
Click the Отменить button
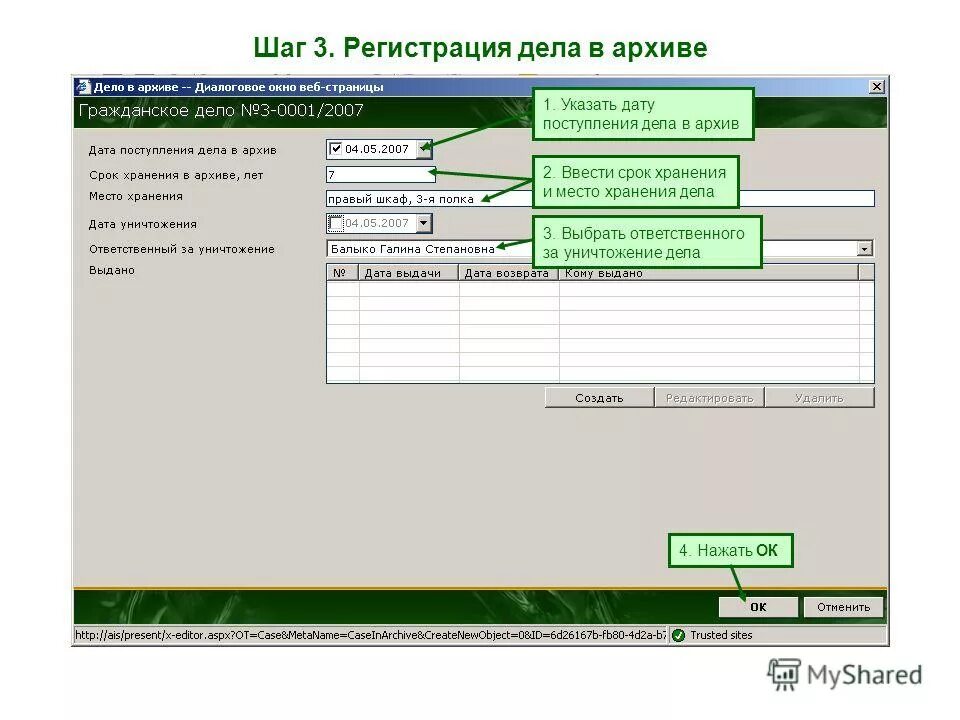(844, 606)
